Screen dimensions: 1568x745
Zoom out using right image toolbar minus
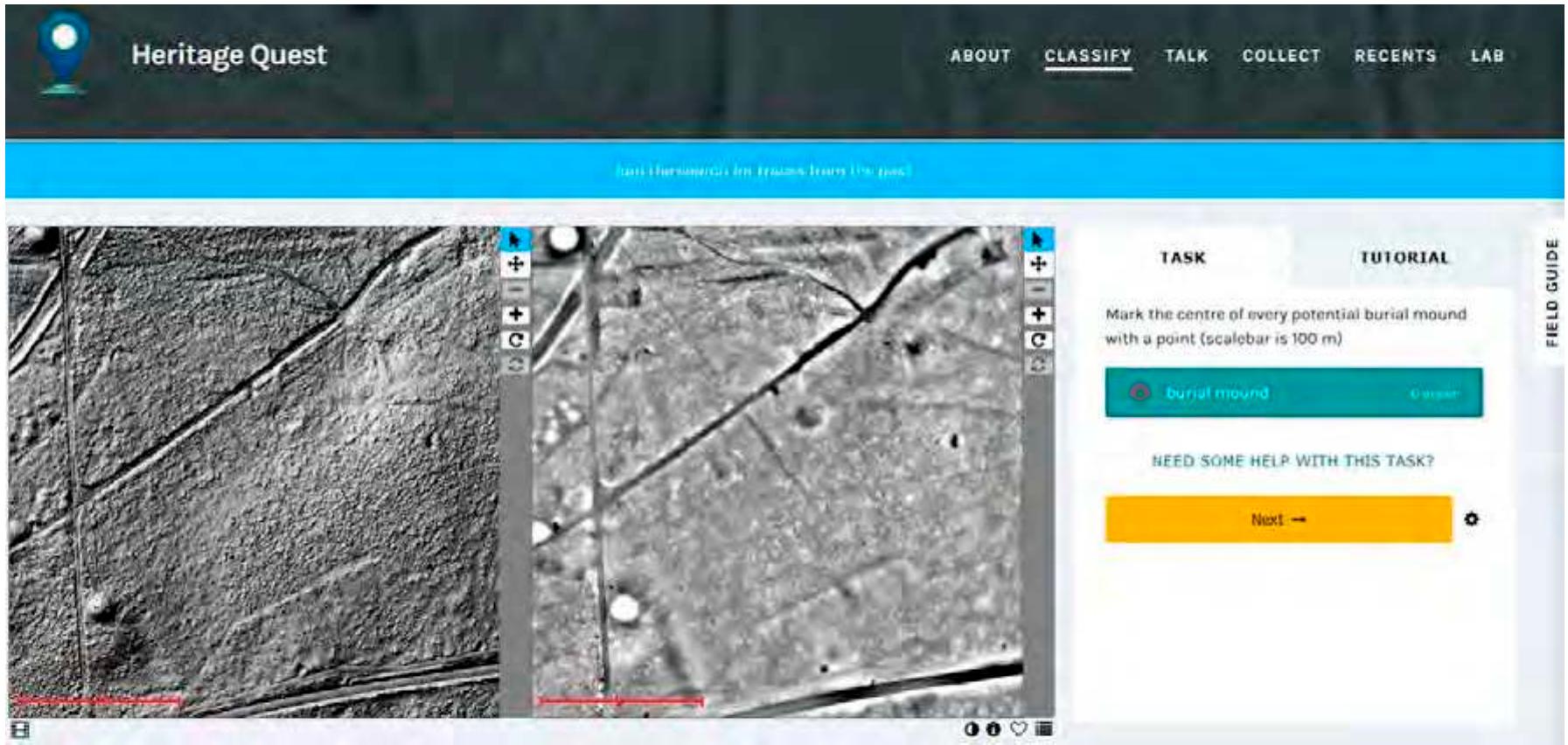click(x=1038, y=289)
